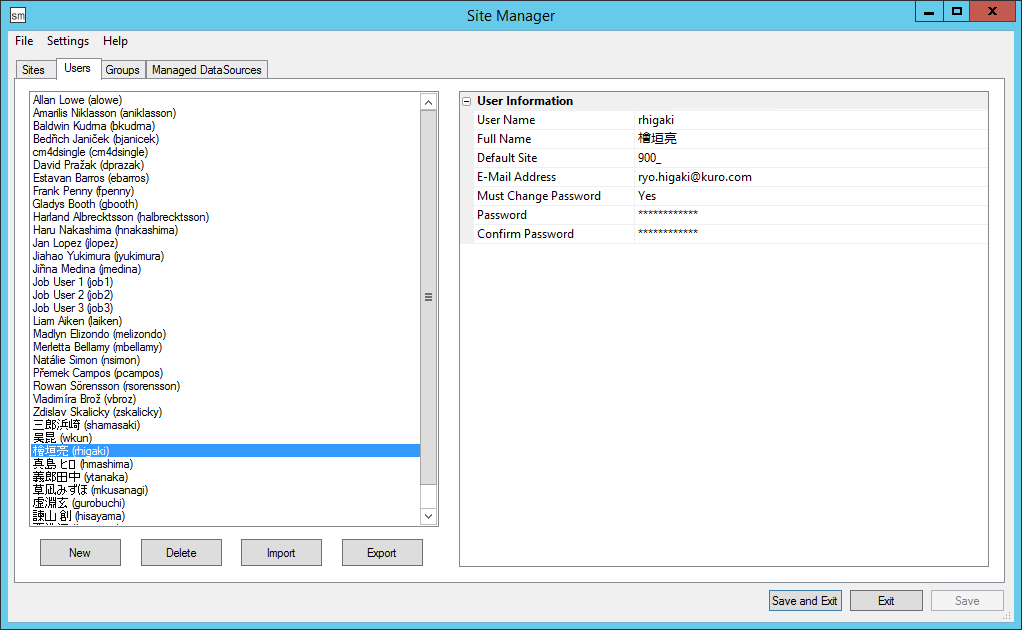Screen dimensions: 1022x630
Task: Click the user list scroll up arrow
Action: pos(428,102)
